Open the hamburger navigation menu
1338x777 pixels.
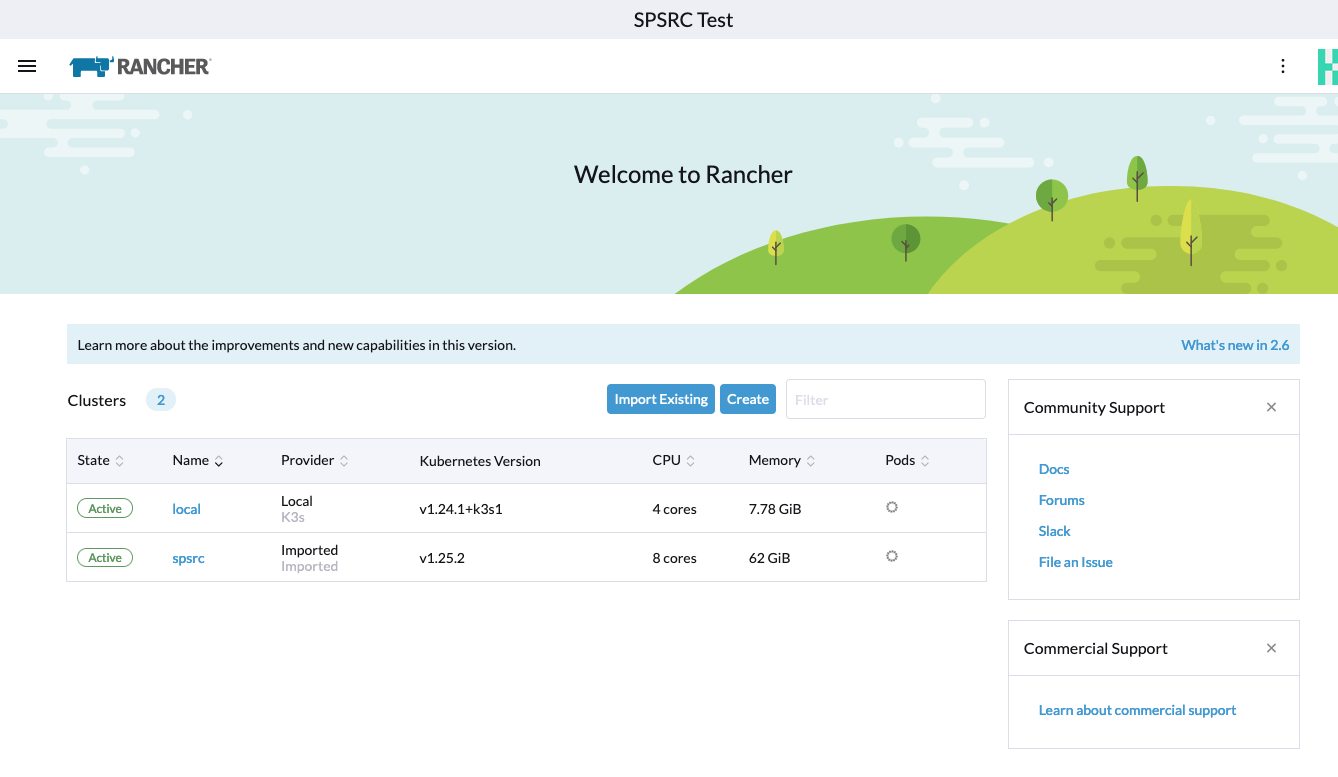click(27, 66)
